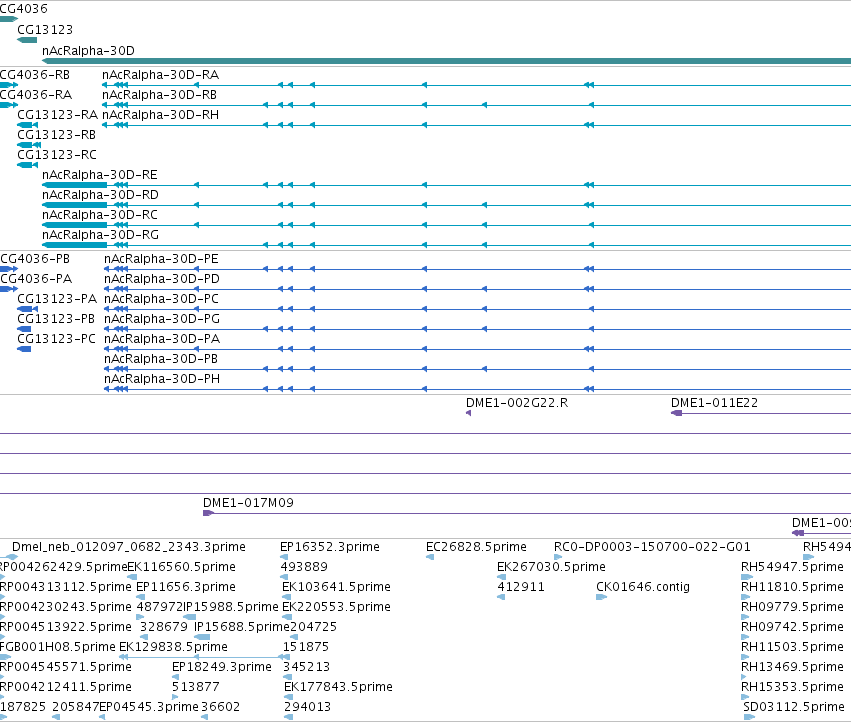Select clone RC0-DP0003-150700-022-G01
The width and height of the screenshot is (851, 722).
click(652, 547)
